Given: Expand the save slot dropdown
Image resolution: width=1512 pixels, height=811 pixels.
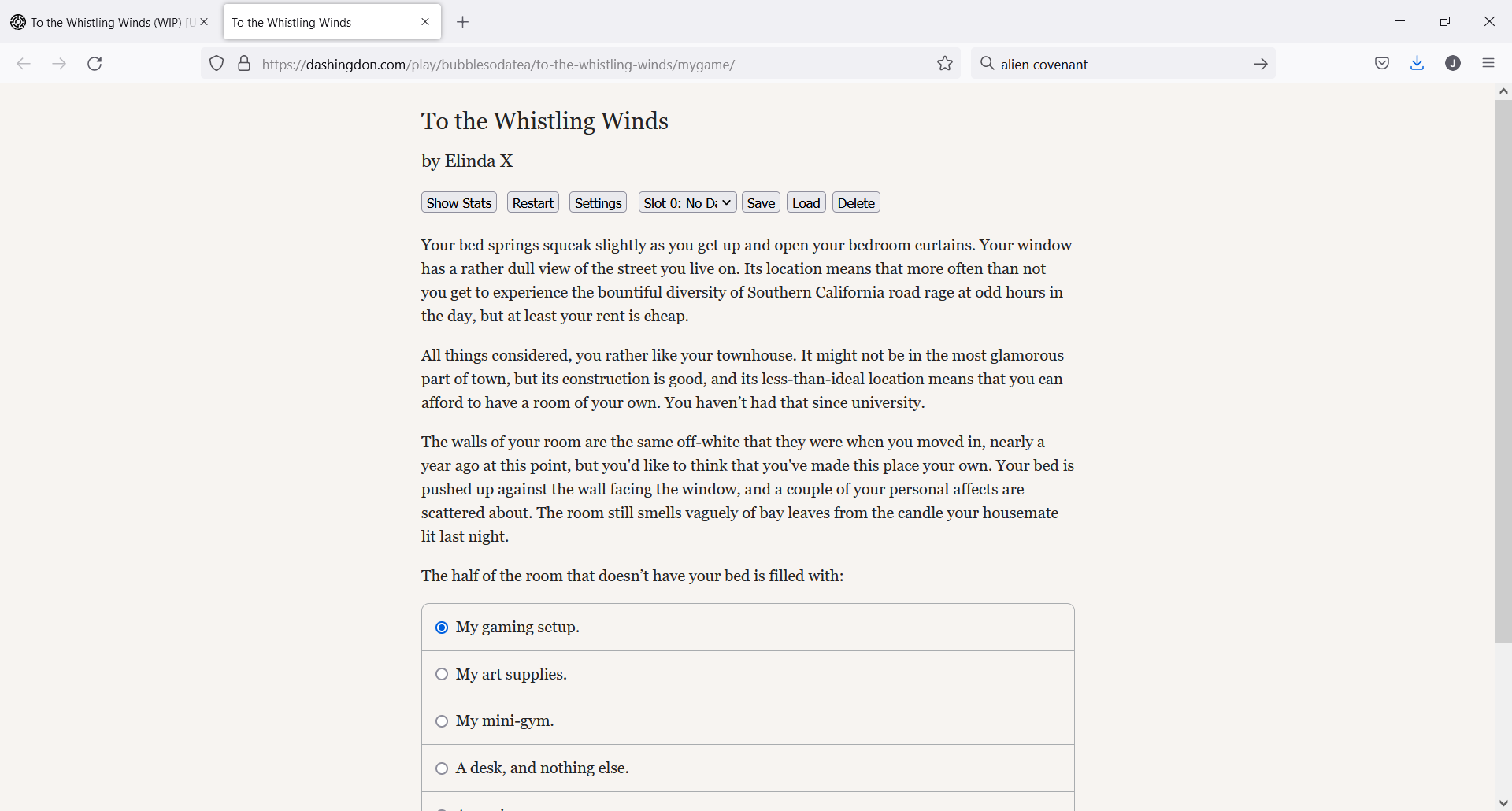Looking at the screenshot, I should point(687,203).
